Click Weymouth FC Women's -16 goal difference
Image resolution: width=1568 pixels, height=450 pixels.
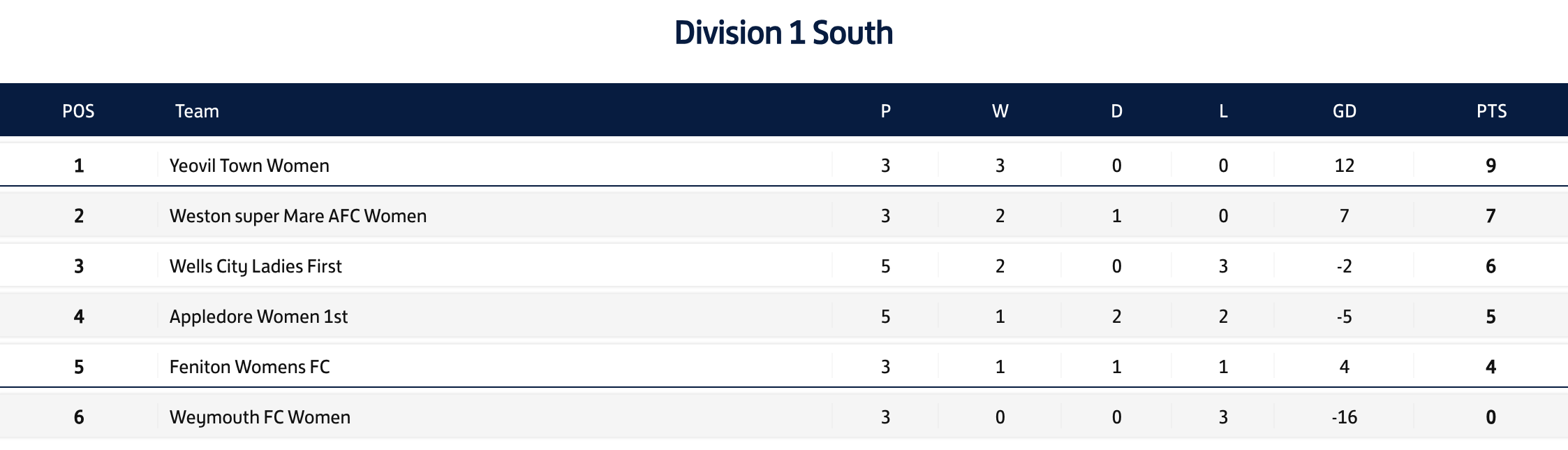1344,417
